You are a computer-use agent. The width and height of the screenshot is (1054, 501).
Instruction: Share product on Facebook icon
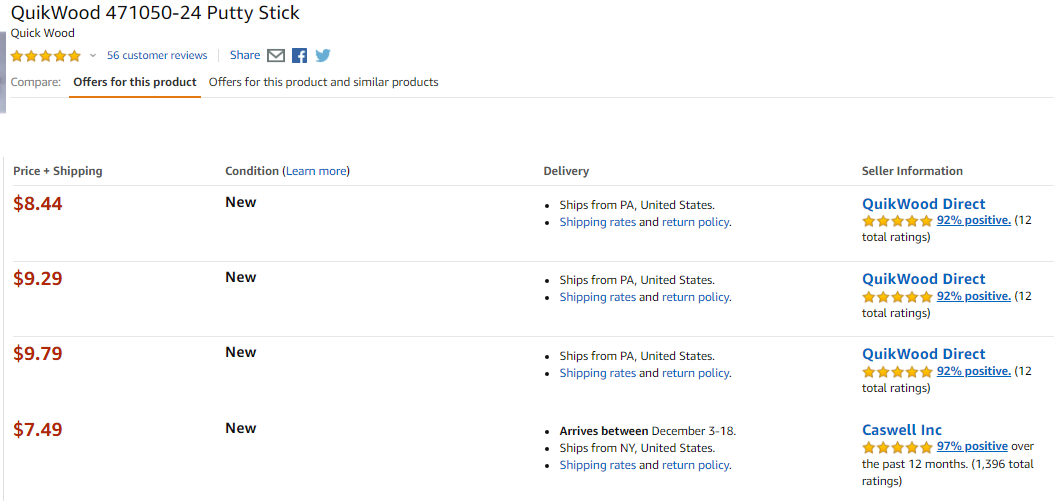[x=300, y=56]
